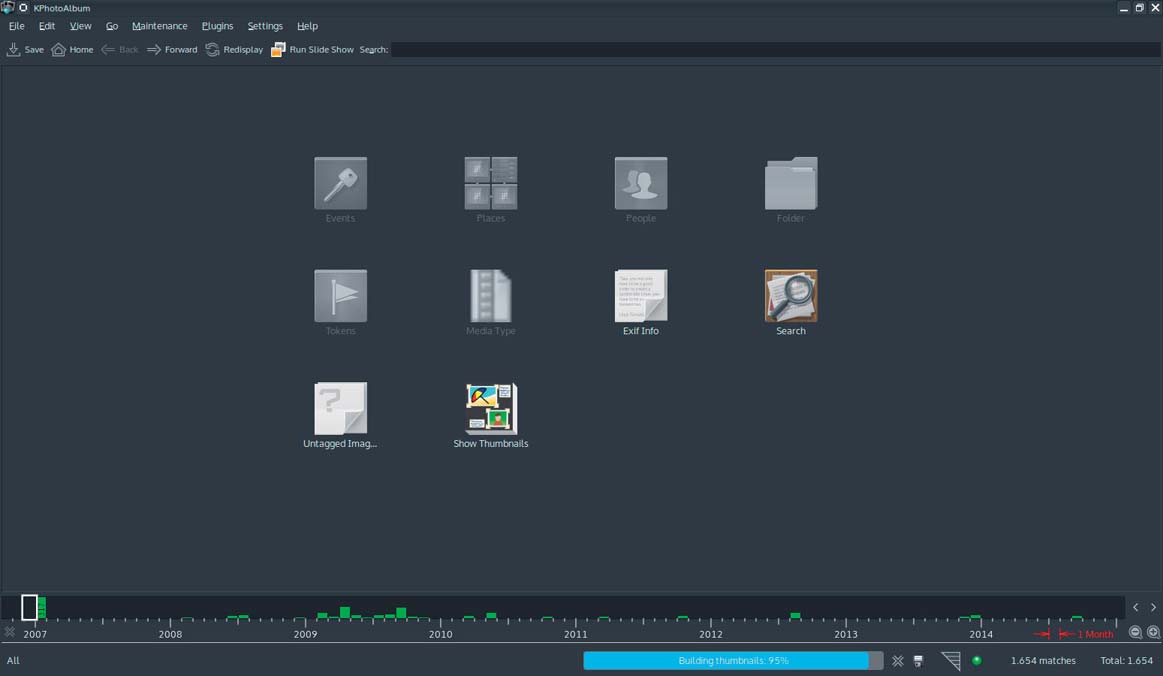Viewport: 1163px width, 676px height.
Task: Open the Maintenance menu
Action: coord(159,26)
